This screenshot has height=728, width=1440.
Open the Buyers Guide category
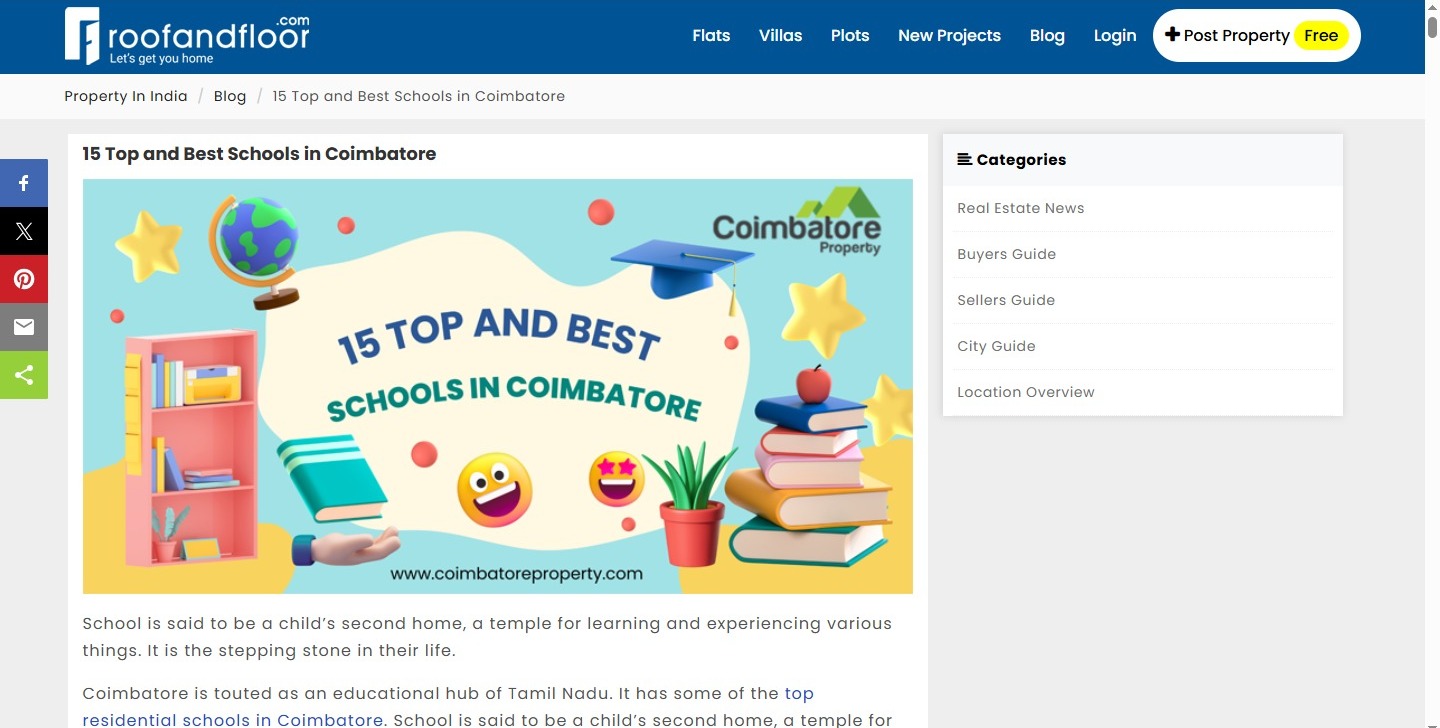coord(1007,254)
